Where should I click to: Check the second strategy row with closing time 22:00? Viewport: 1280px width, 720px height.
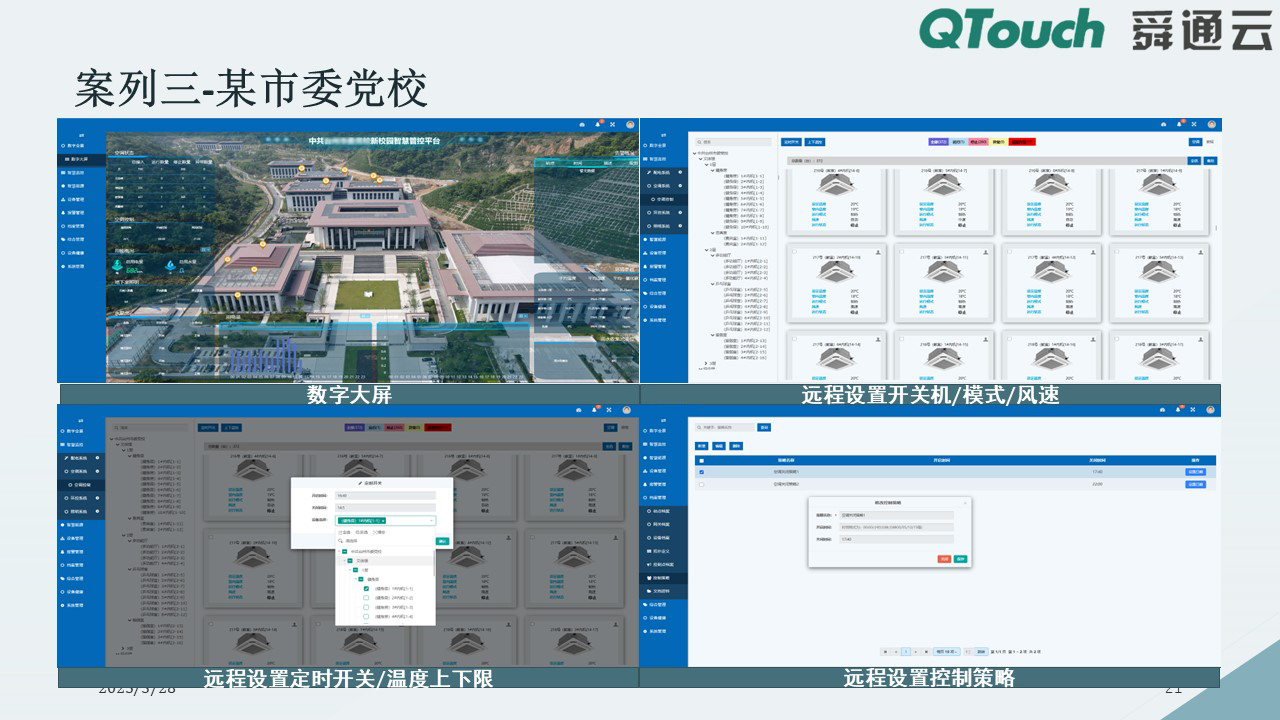(701, 485)
